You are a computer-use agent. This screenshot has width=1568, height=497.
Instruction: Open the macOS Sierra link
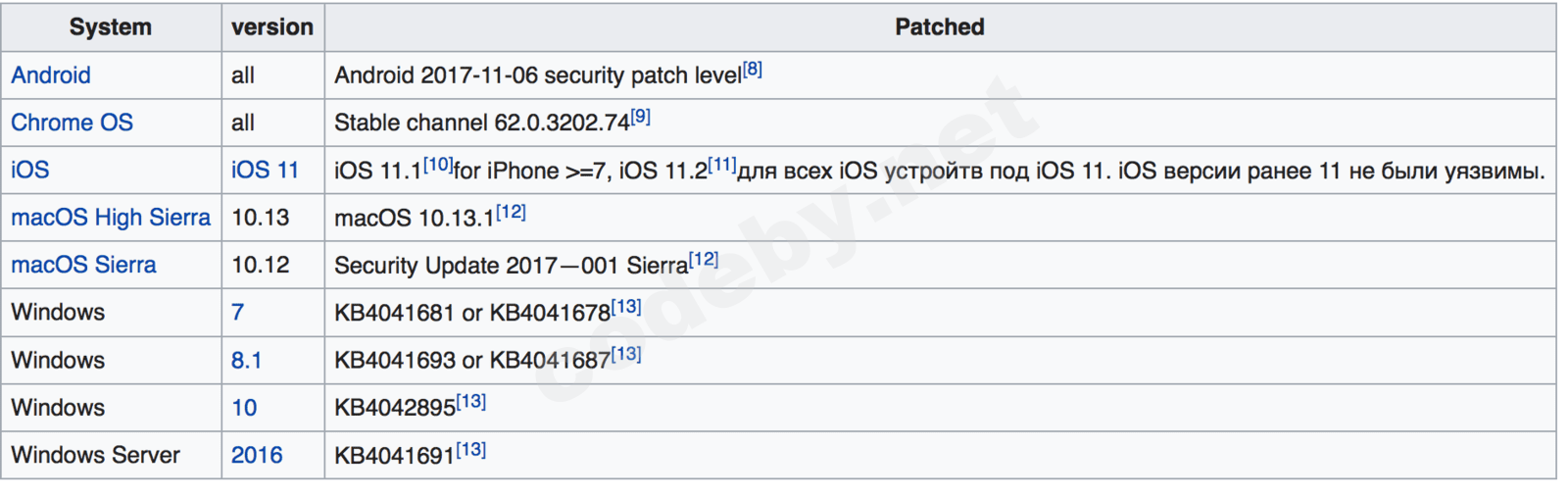[83, 265]
